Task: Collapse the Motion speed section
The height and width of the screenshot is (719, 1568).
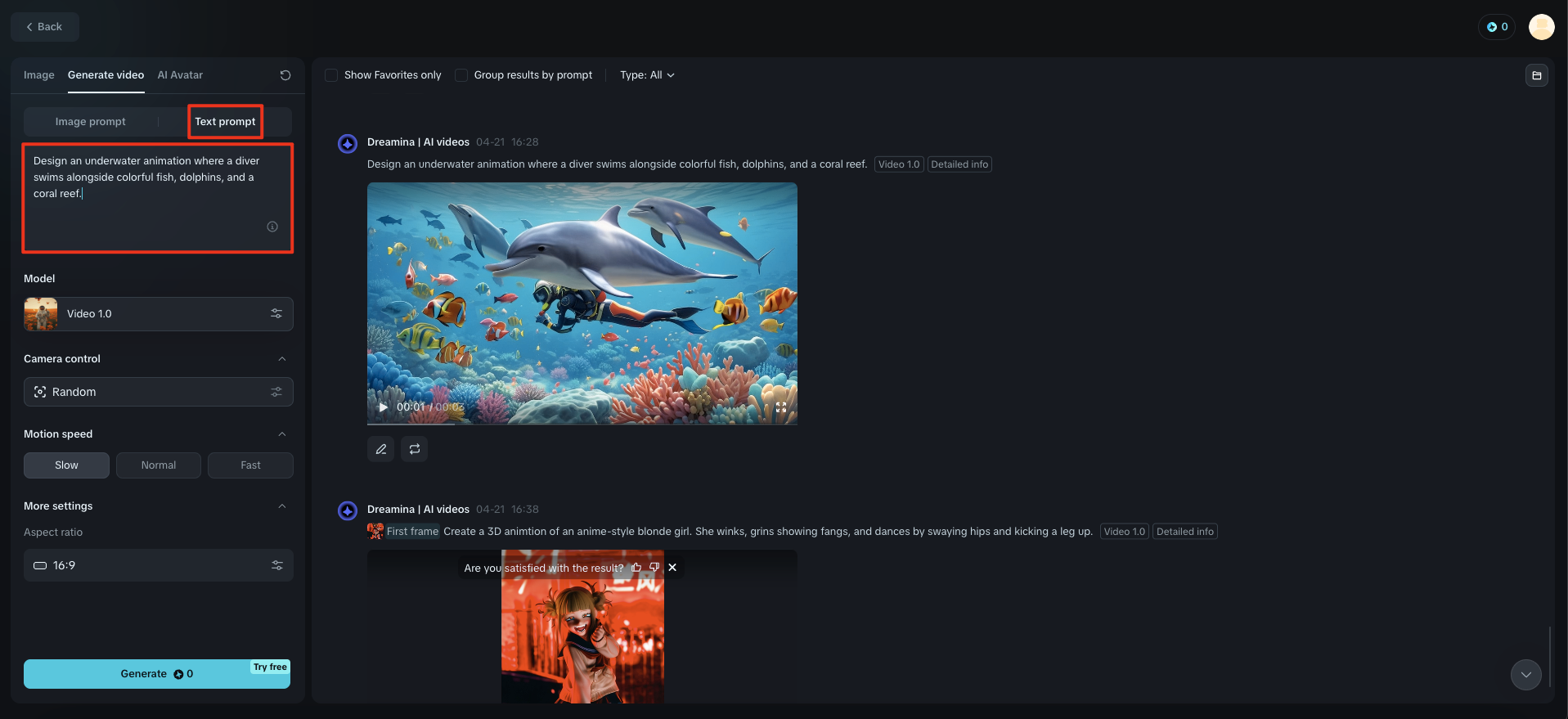Action: tap(282, 434)
